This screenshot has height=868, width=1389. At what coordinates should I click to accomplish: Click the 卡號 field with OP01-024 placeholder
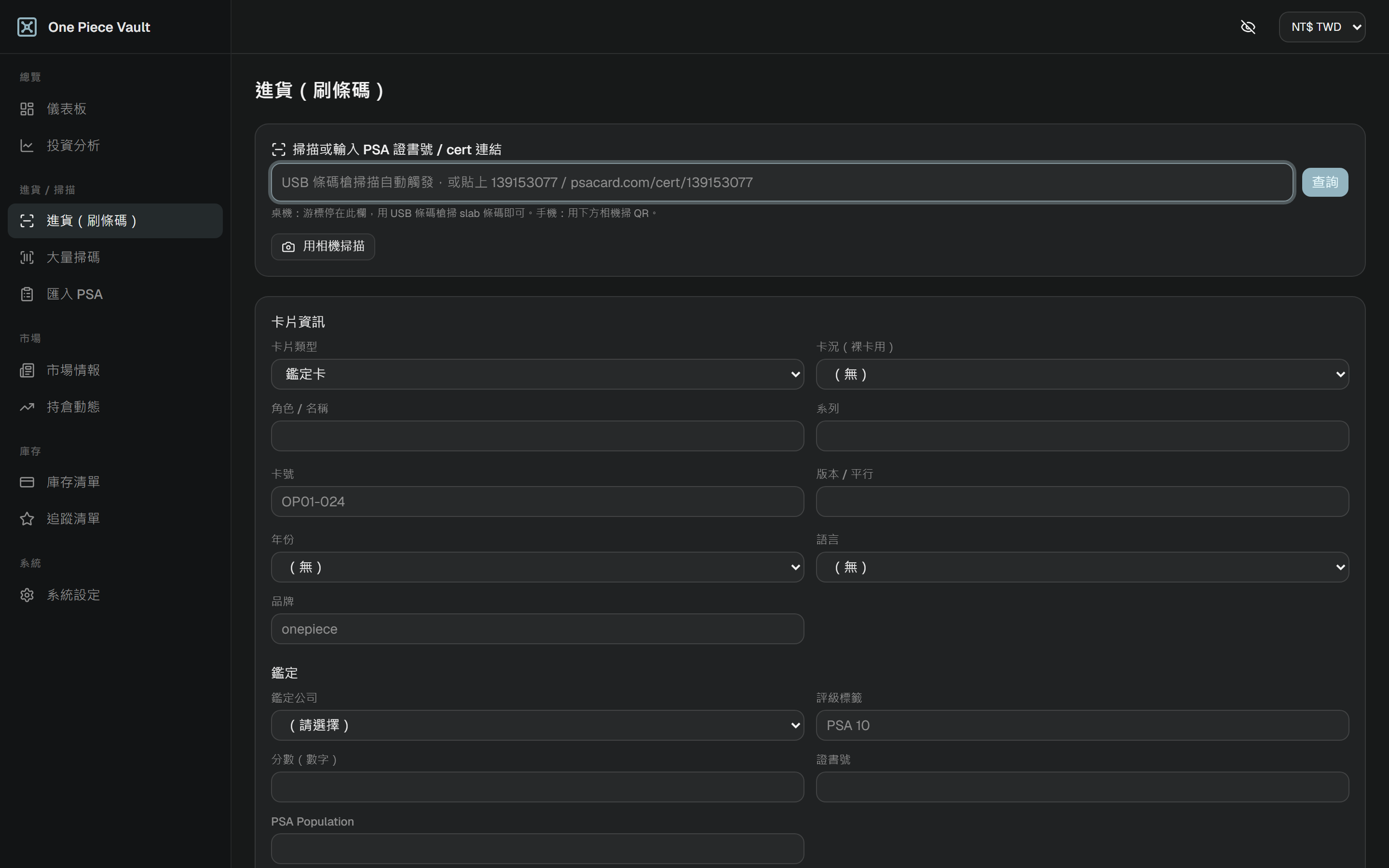[537, 502]
